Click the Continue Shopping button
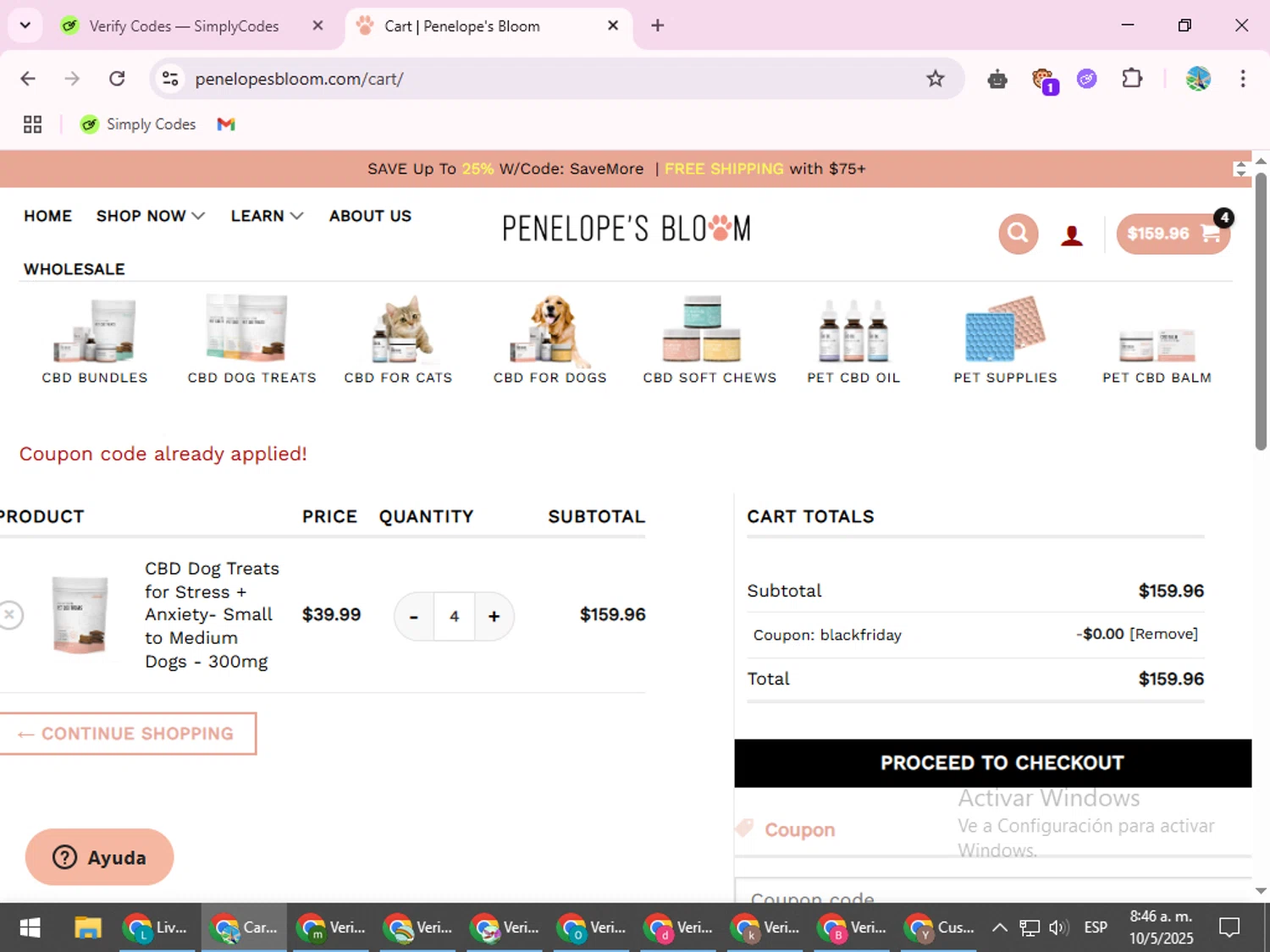The image size is (1270, 952). pyautogui.click(x=128, y=734)
